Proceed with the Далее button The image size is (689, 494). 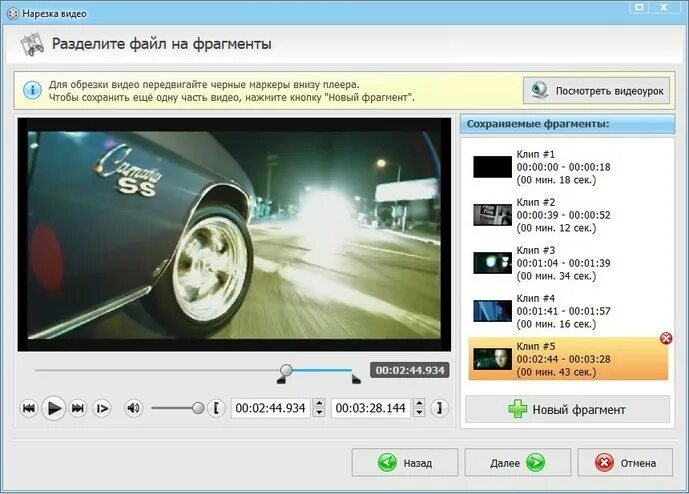pyautogui.click(x=518, y=462)
